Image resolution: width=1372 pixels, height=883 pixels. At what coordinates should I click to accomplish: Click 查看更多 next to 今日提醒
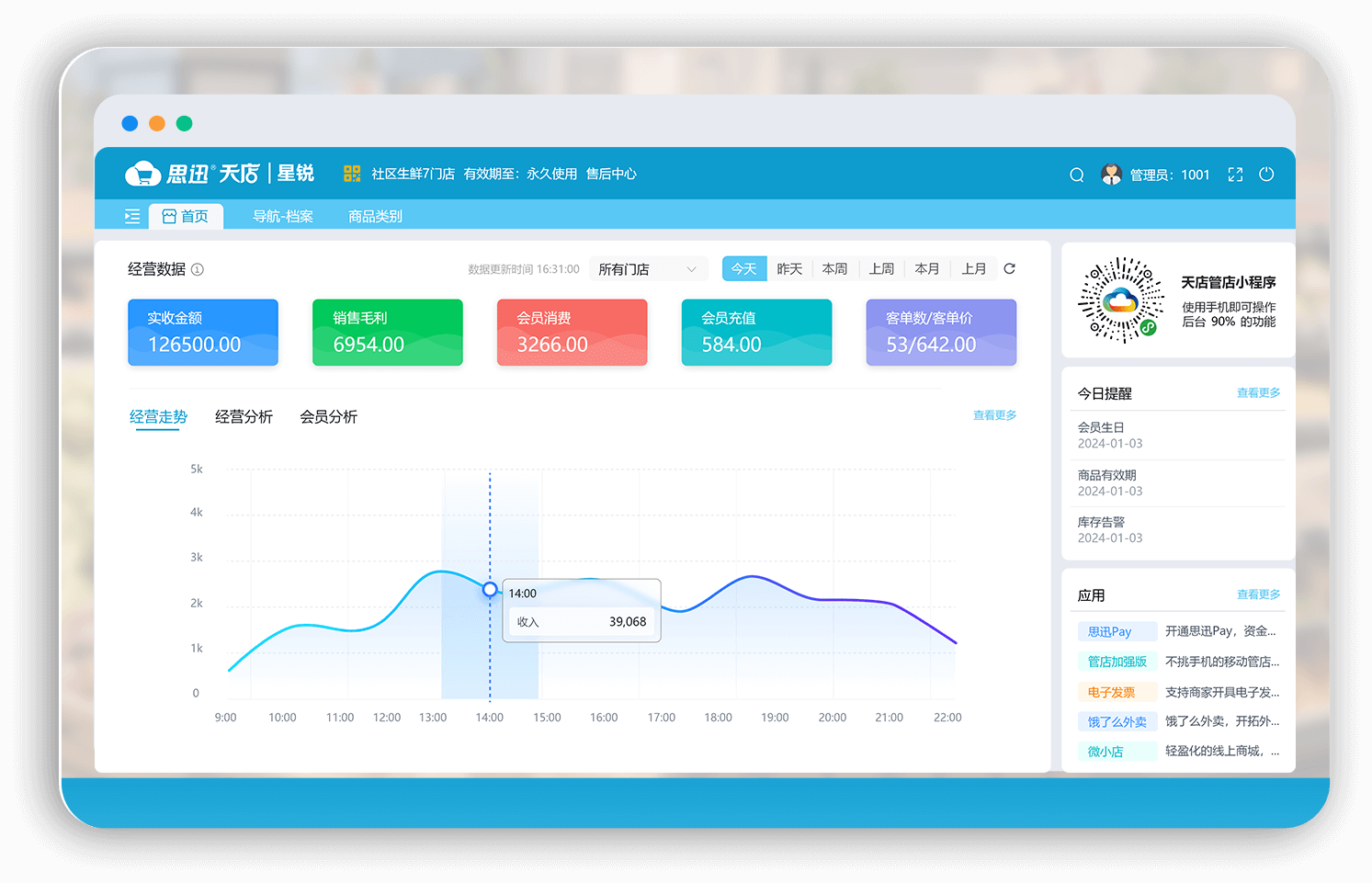(x=1258, y=392)
